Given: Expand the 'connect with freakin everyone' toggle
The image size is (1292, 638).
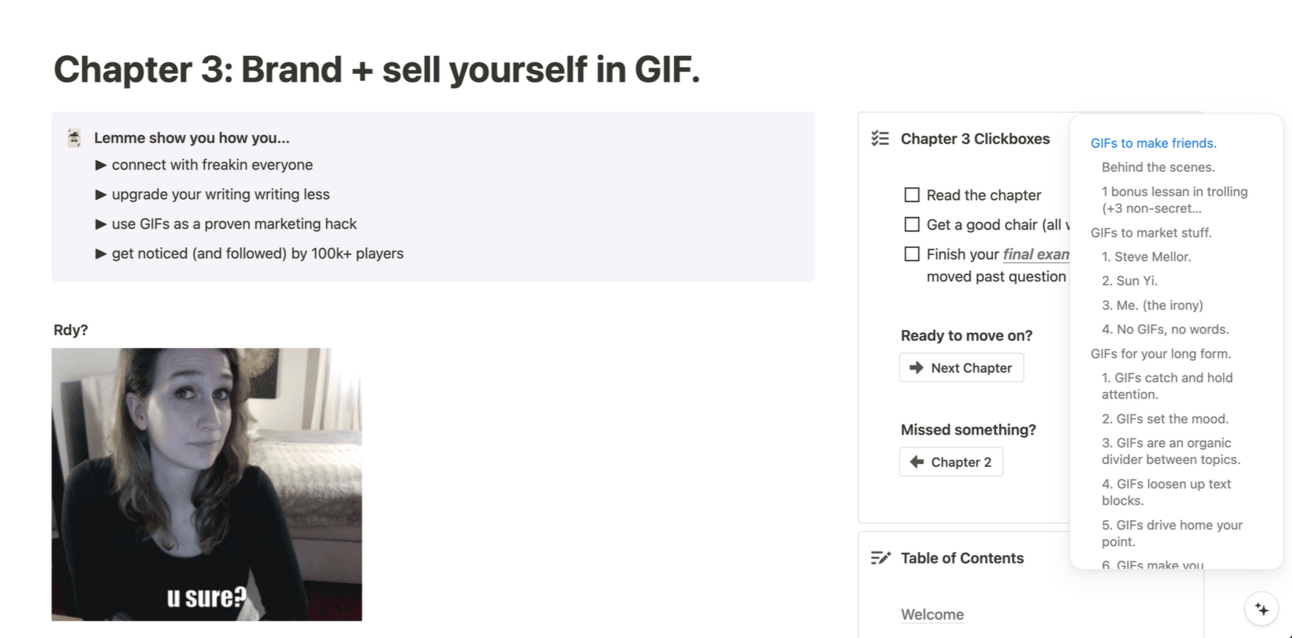Looking at the screenshot, I should click(101, 165).
